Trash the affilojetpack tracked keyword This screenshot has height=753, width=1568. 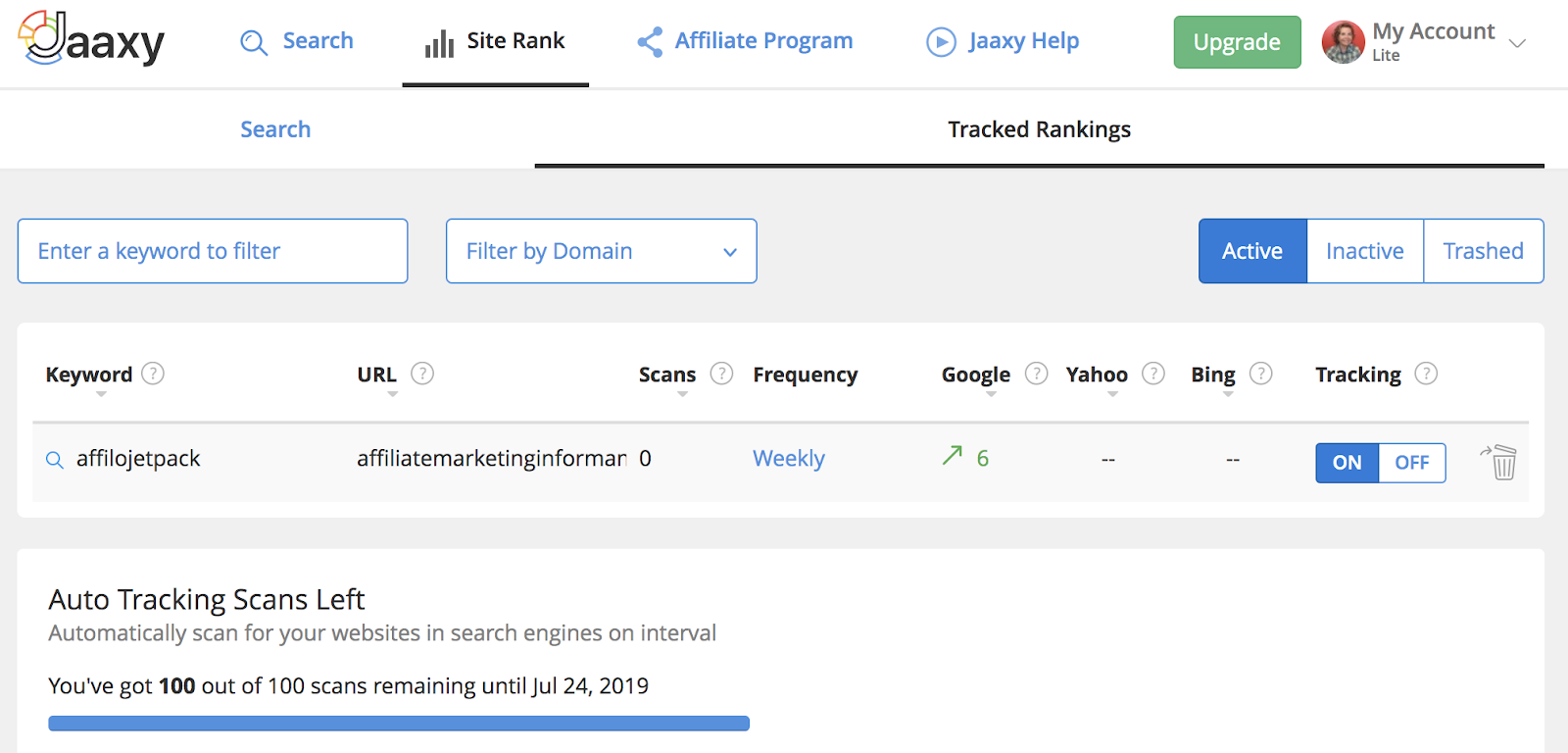click(x=1499, y=462)
